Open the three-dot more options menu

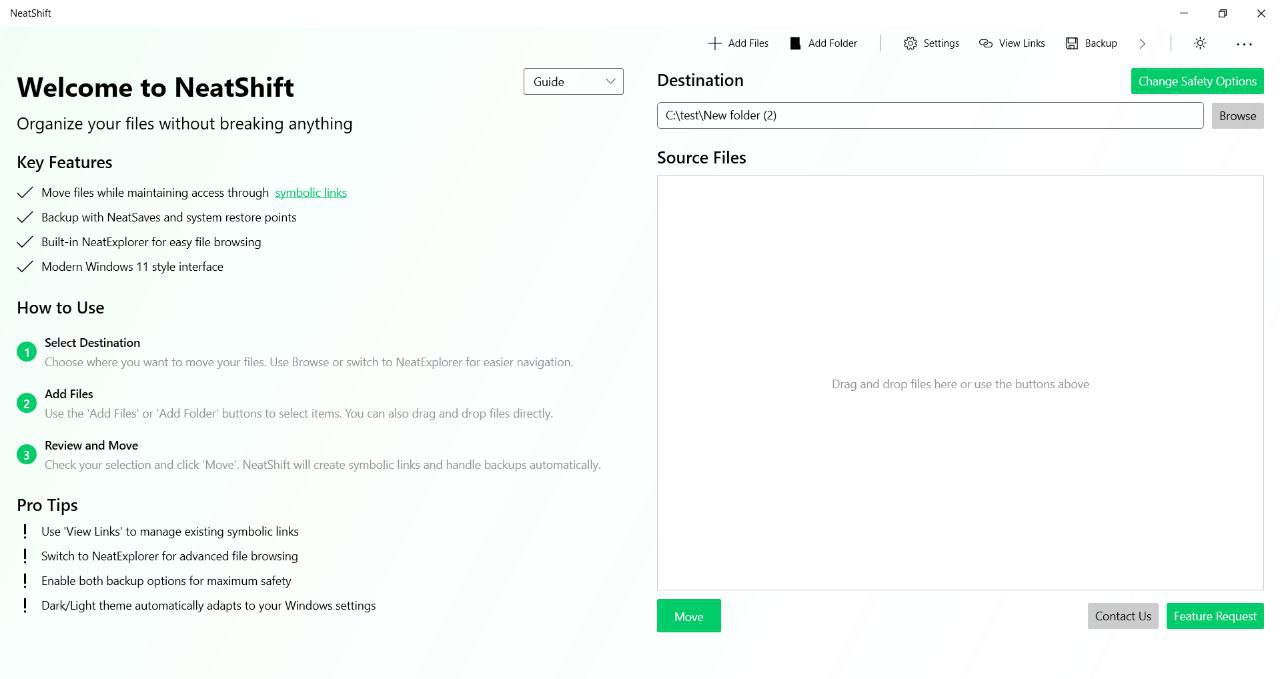click(1244, 44)
